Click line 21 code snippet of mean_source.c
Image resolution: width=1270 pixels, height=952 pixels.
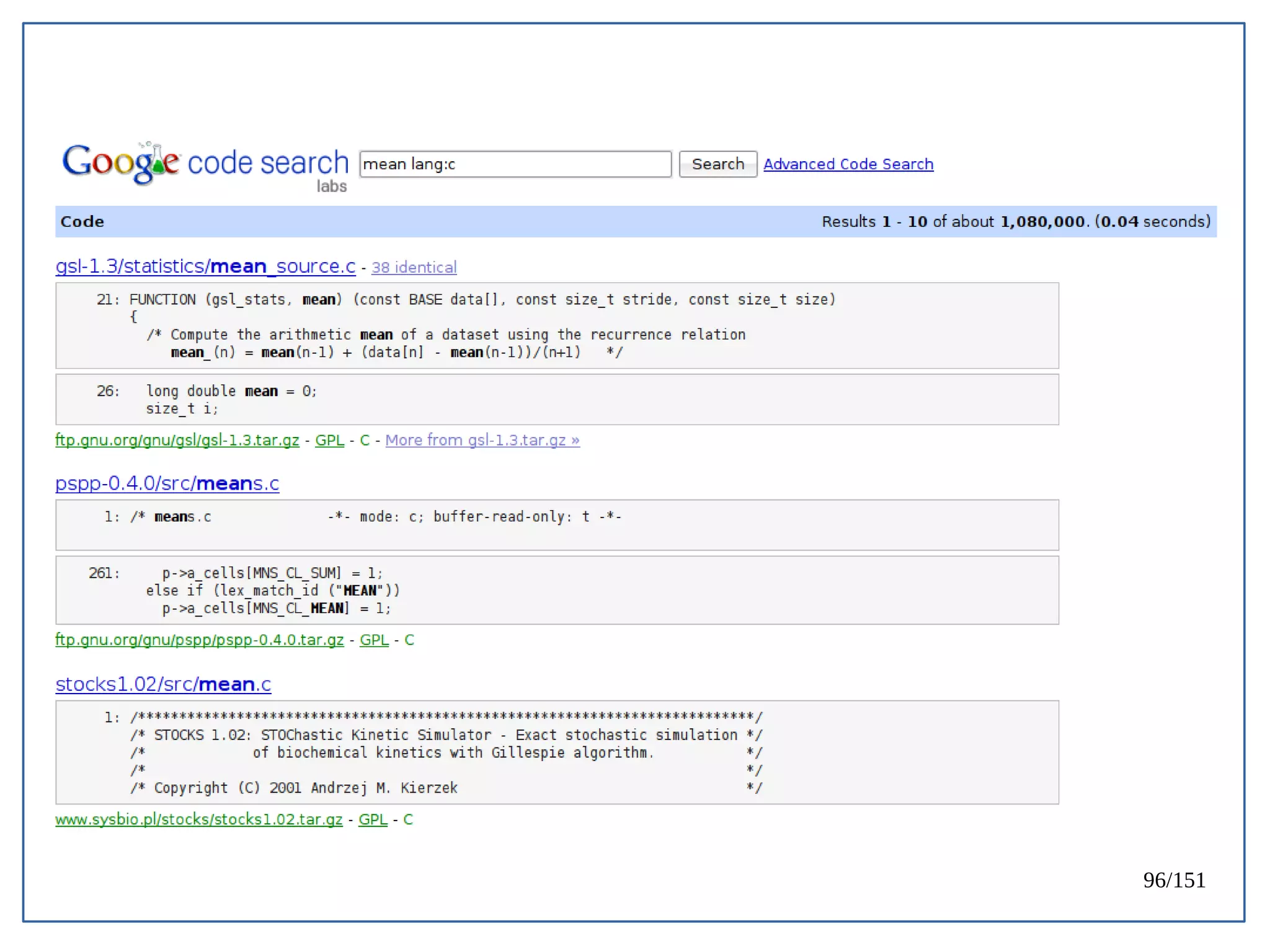point(556,325)
